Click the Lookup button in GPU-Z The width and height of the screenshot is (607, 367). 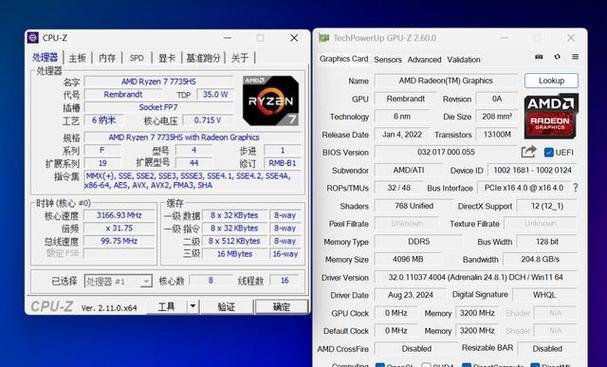[551, 81]
